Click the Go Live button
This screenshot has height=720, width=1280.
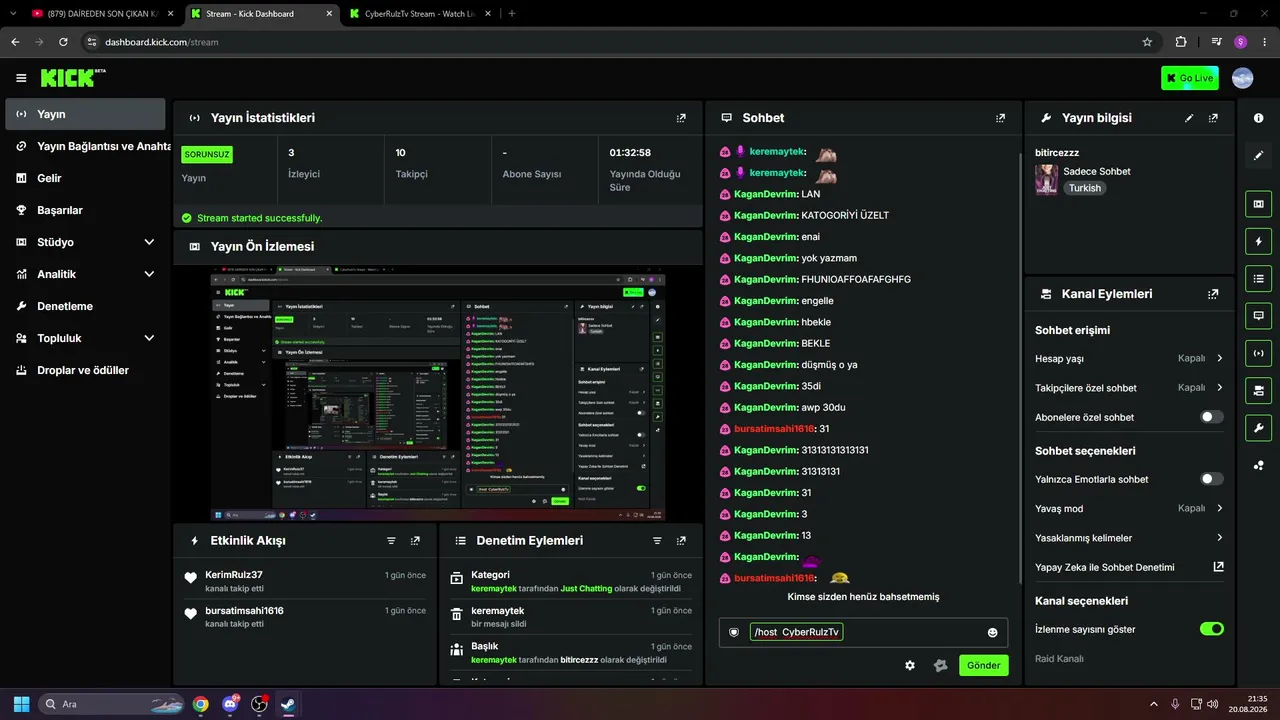click(1189, 78)
